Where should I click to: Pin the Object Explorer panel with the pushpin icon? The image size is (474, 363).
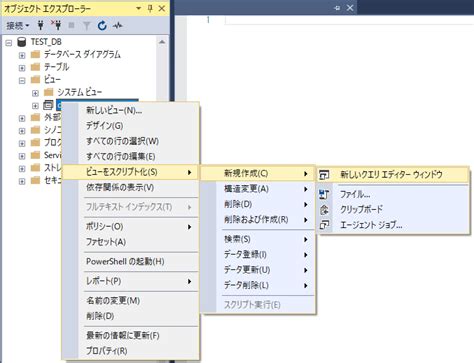click(150, 8)
